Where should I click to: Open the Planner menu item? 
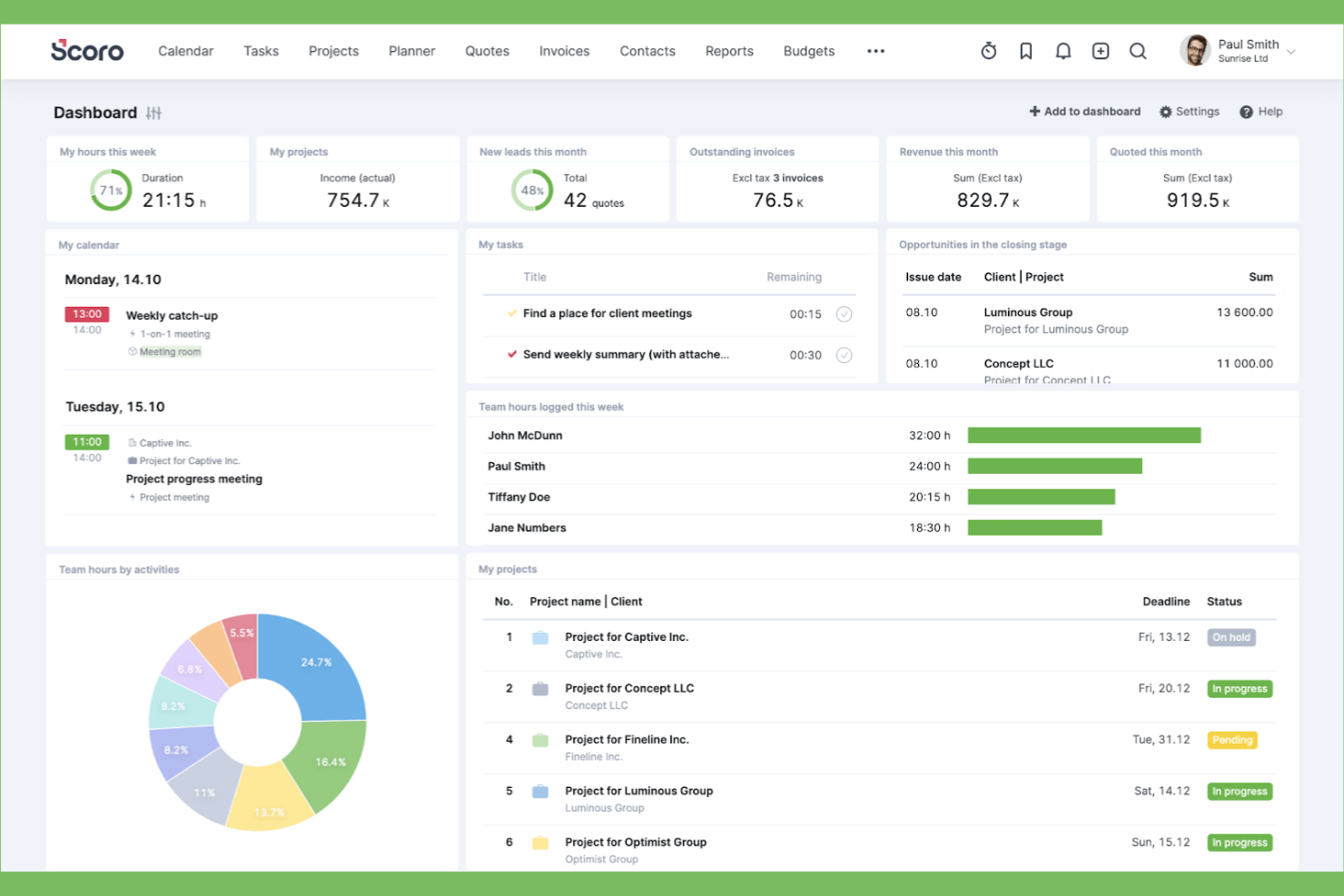[411, 51]
